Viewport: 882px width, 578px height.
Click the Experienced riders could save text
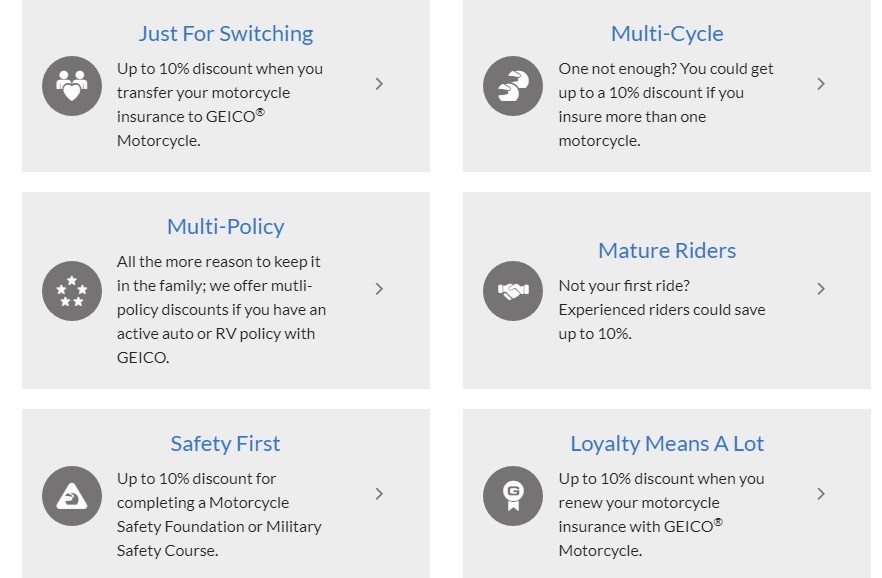(662, 310)
